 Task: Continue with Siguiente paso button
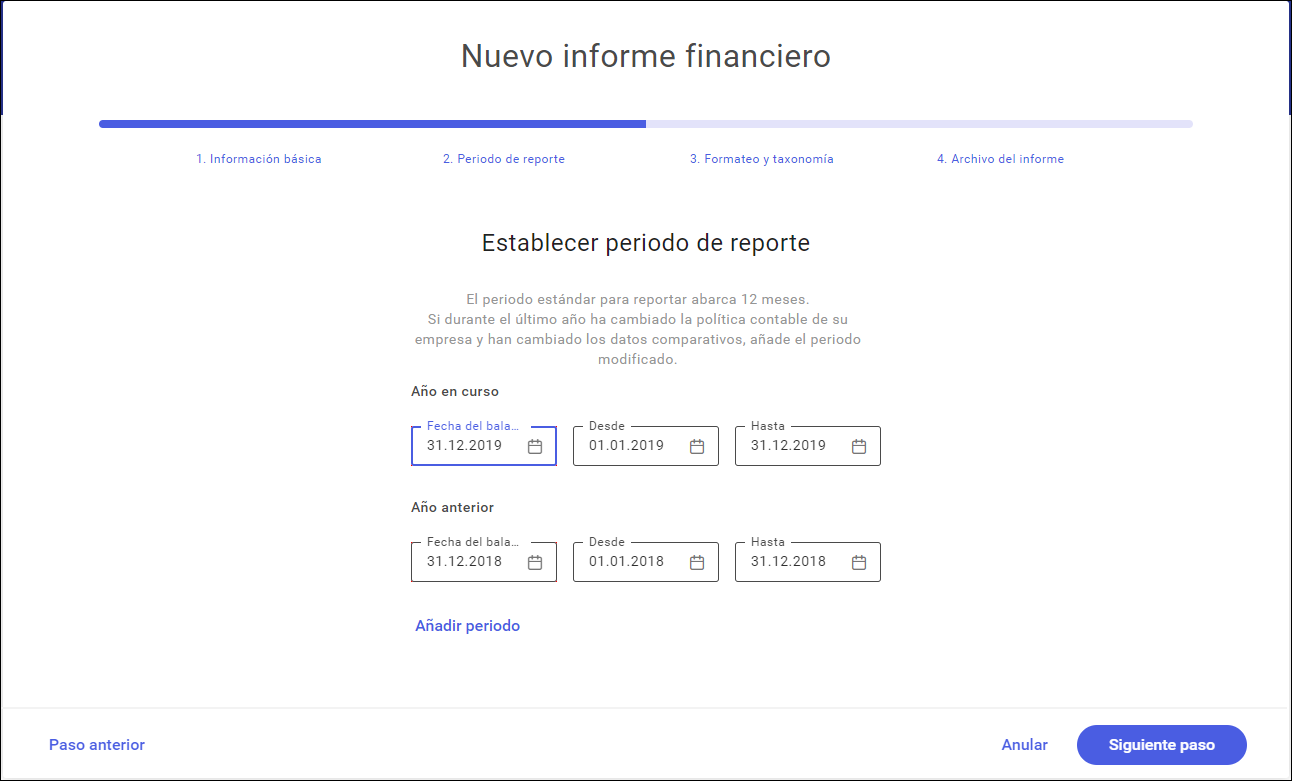1162,745
